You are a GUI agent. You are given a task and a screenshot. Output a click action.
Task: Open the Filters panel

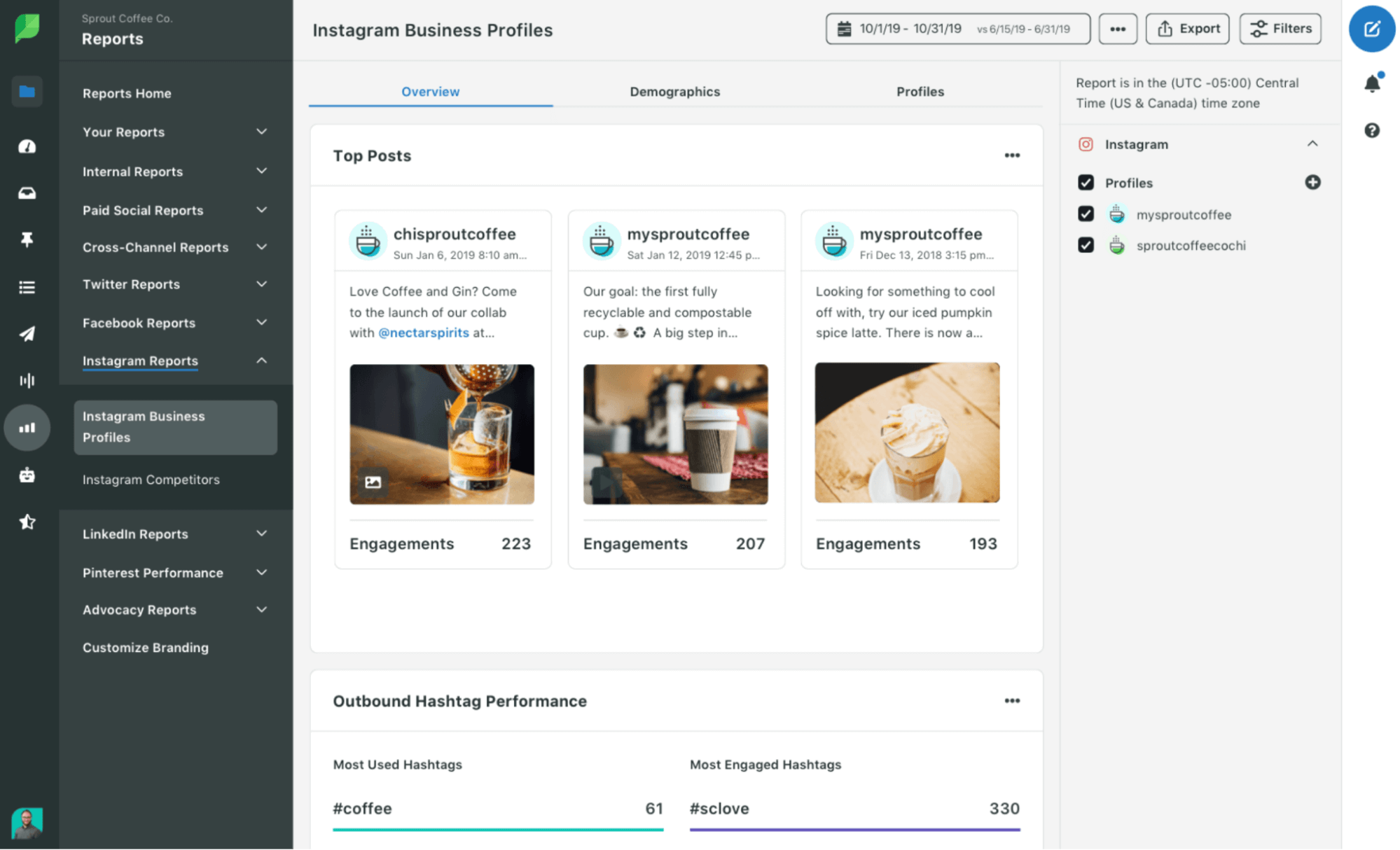pyautogui.click(x=1280, y=29)
